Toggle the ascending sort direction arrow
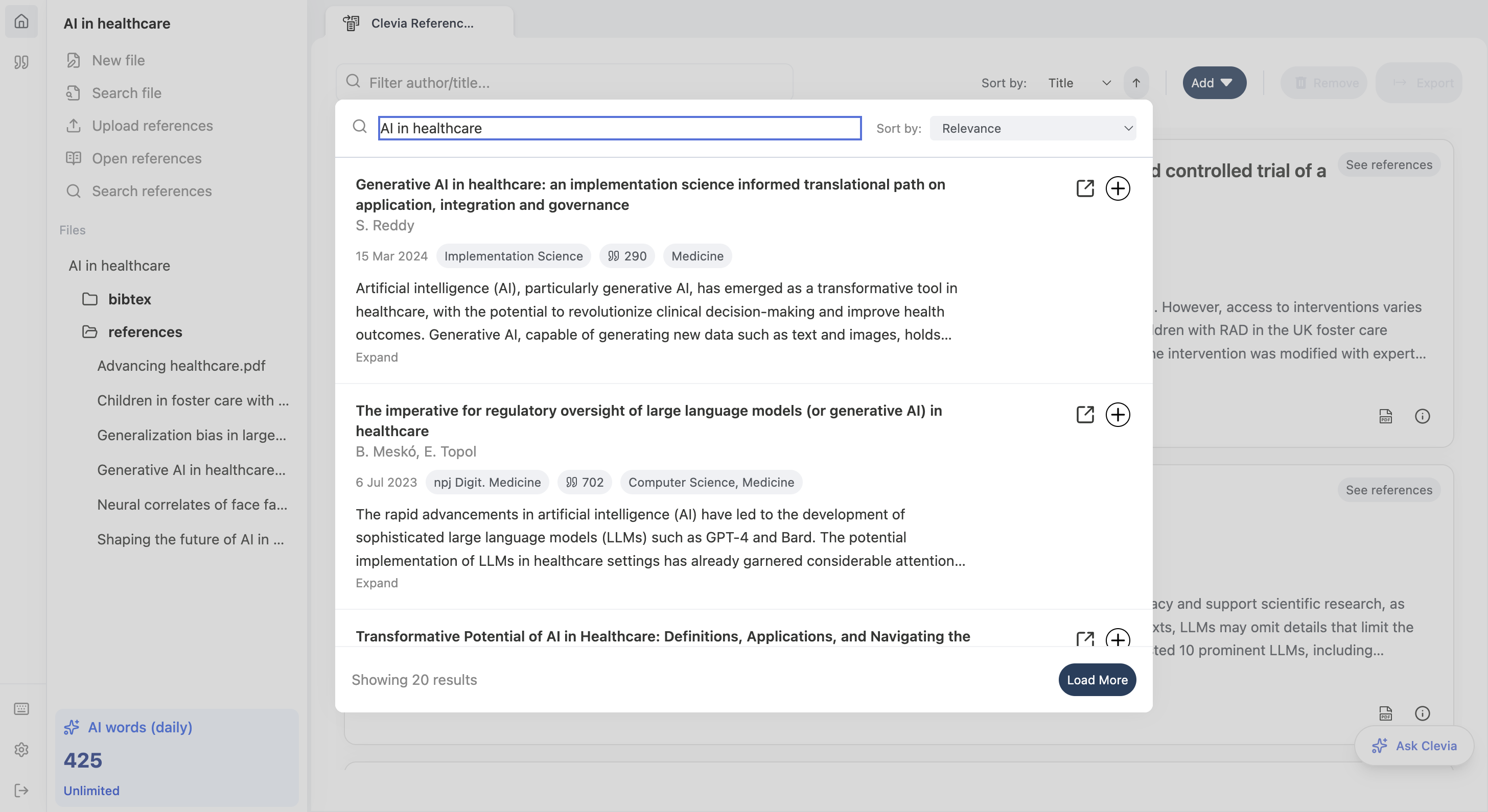This screenshot has height=812, width=1488. (x=1135, y=83)
